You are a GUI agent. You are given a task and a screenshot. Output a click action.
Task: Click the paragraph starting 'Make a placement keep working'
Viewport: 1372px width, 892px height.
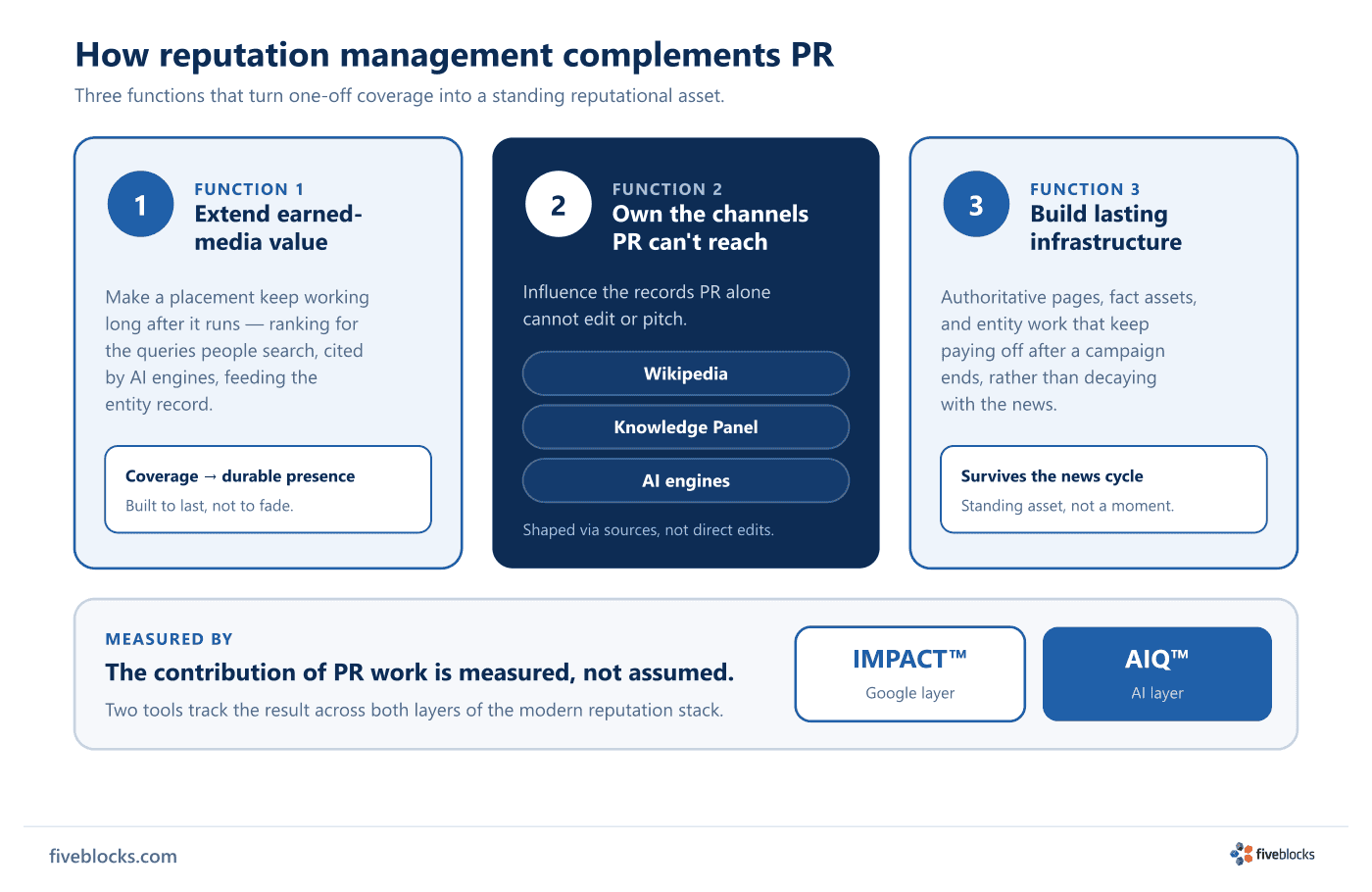point(237,351)
